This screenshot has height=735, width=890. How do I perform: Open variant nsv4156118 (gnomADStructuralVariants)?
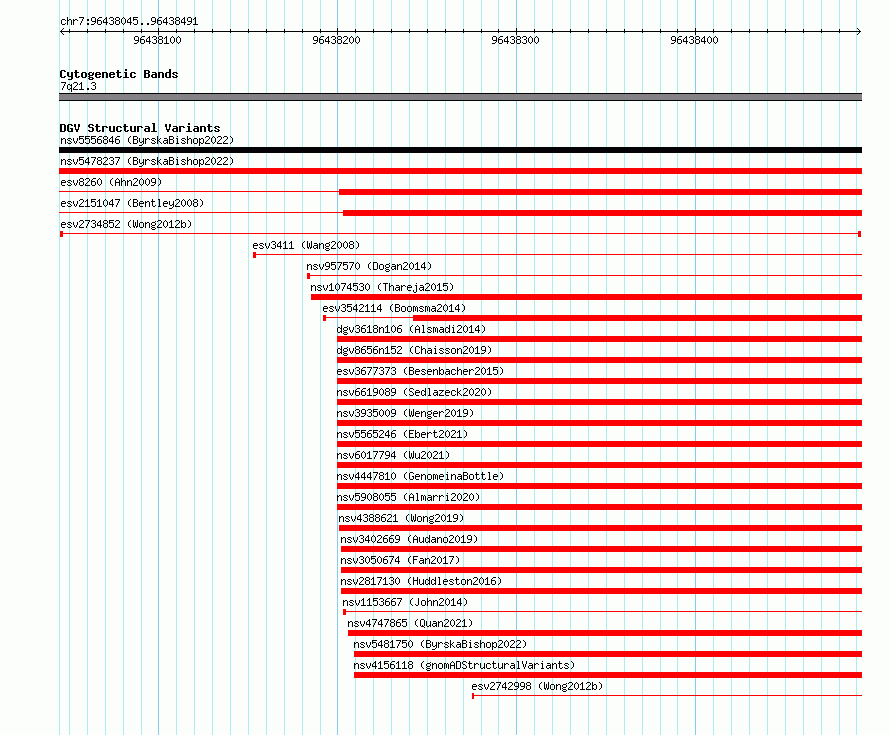[464, 665]
